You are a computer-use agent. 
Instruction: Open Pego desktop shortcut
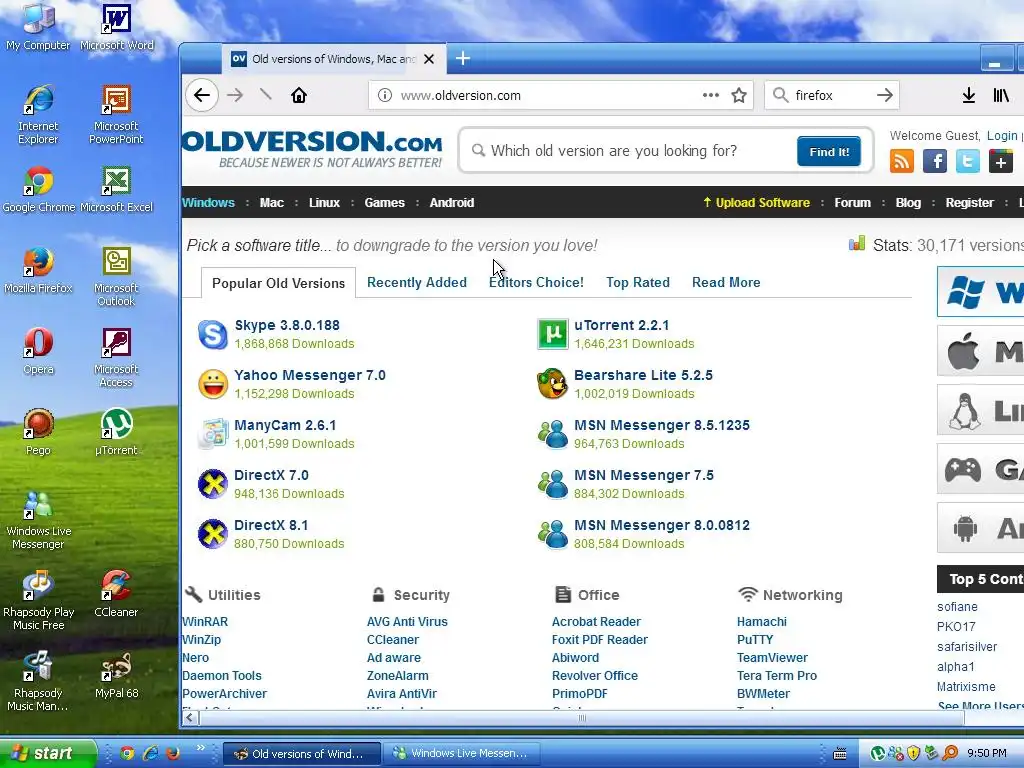[38, 432]
